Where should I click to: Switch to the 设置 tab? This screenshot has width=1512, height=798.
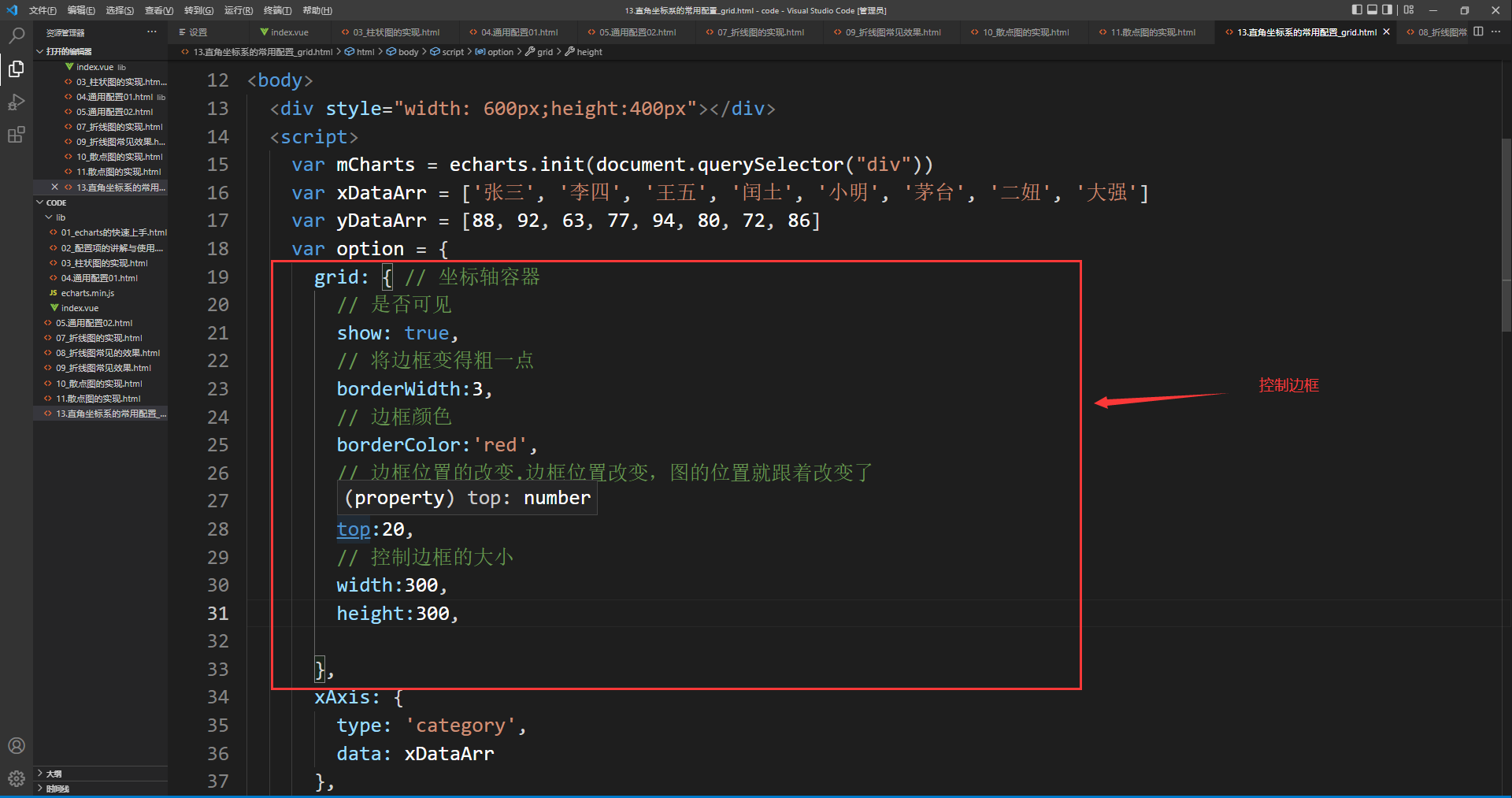pos(208,32)
